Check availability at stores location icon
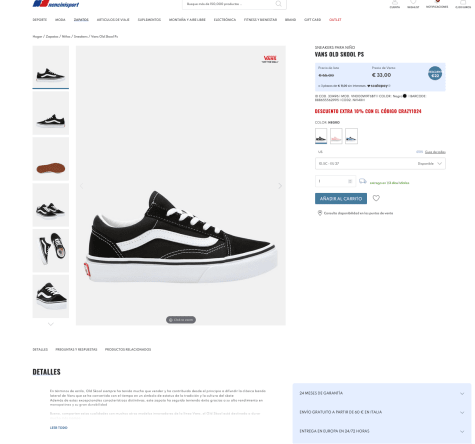Viewport: 475px width, 444px height. point(319,213)
